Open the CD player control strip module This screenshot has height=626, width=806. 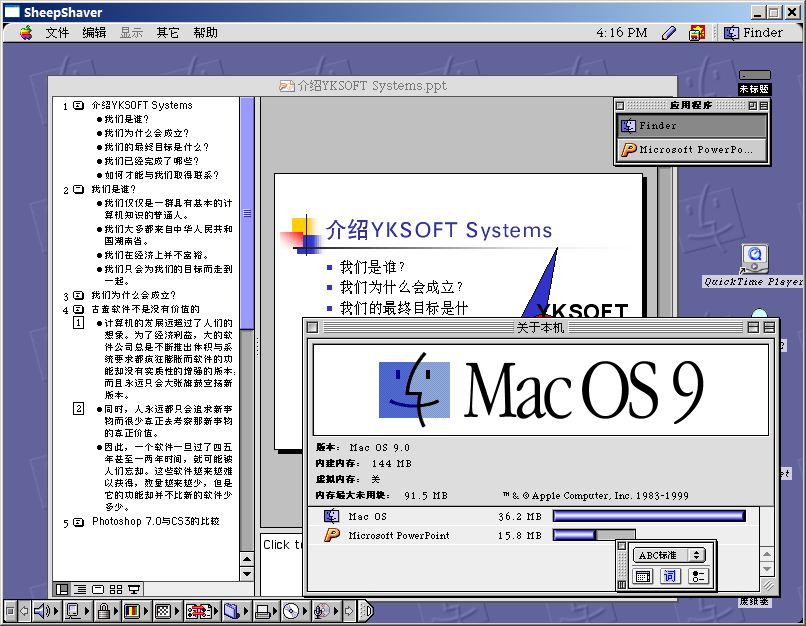[296, 611]
